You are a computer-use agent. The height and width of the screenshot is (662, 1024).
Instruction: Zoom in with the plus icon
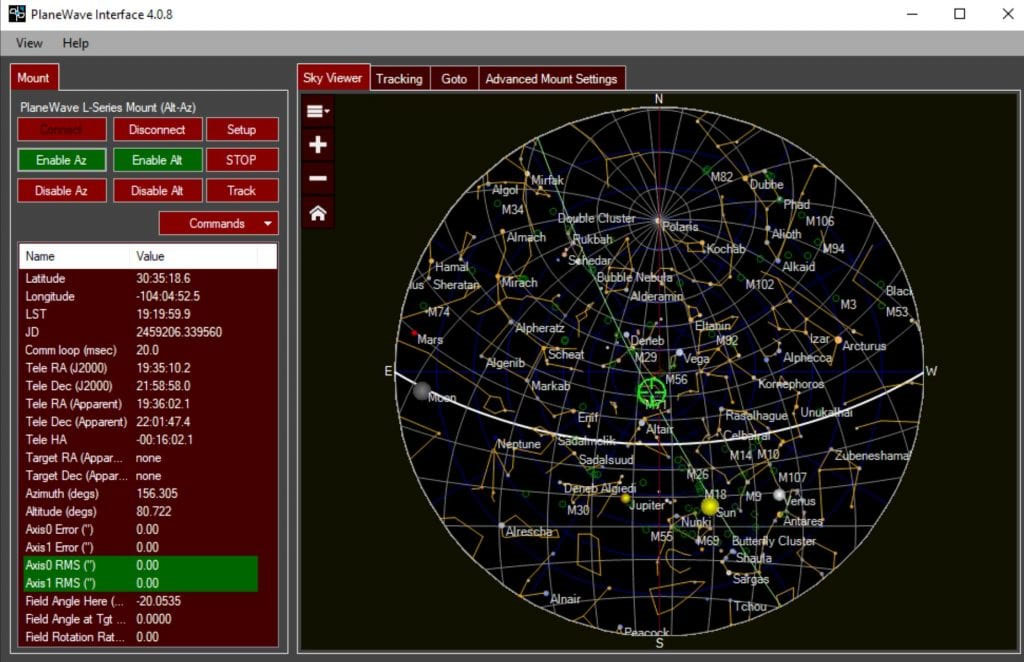(x=318, y=145)
